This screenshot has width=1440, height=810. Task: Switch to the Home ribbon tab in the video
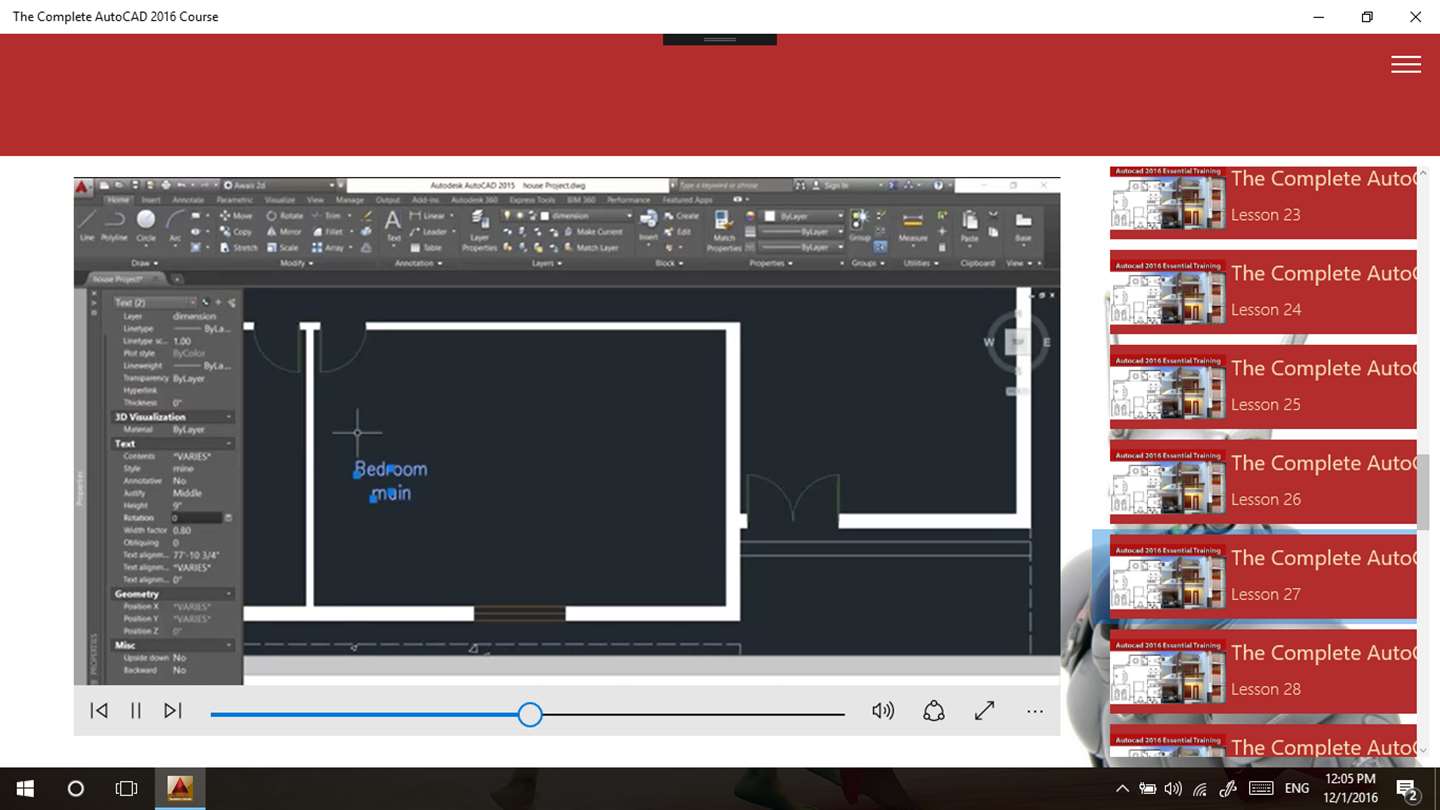point(118,200)
